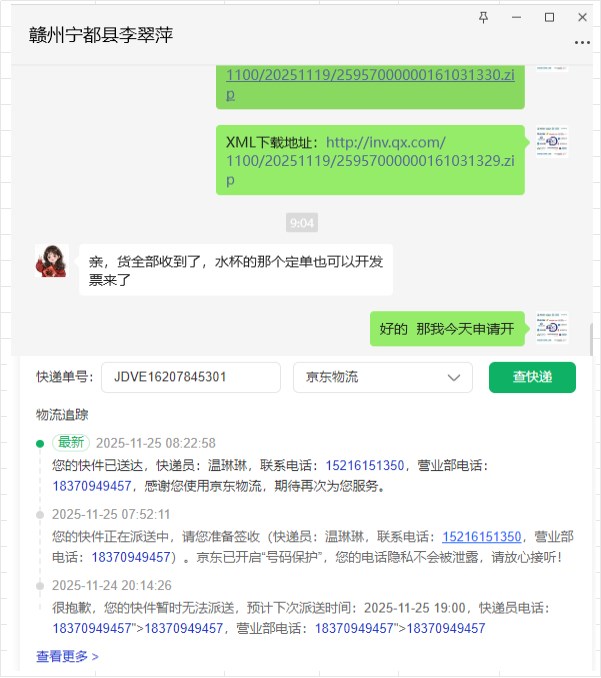Click the message '亲，货全部收到了' bubble
The width and height of the screenshot is (601, 678).
tap(236, 270)
